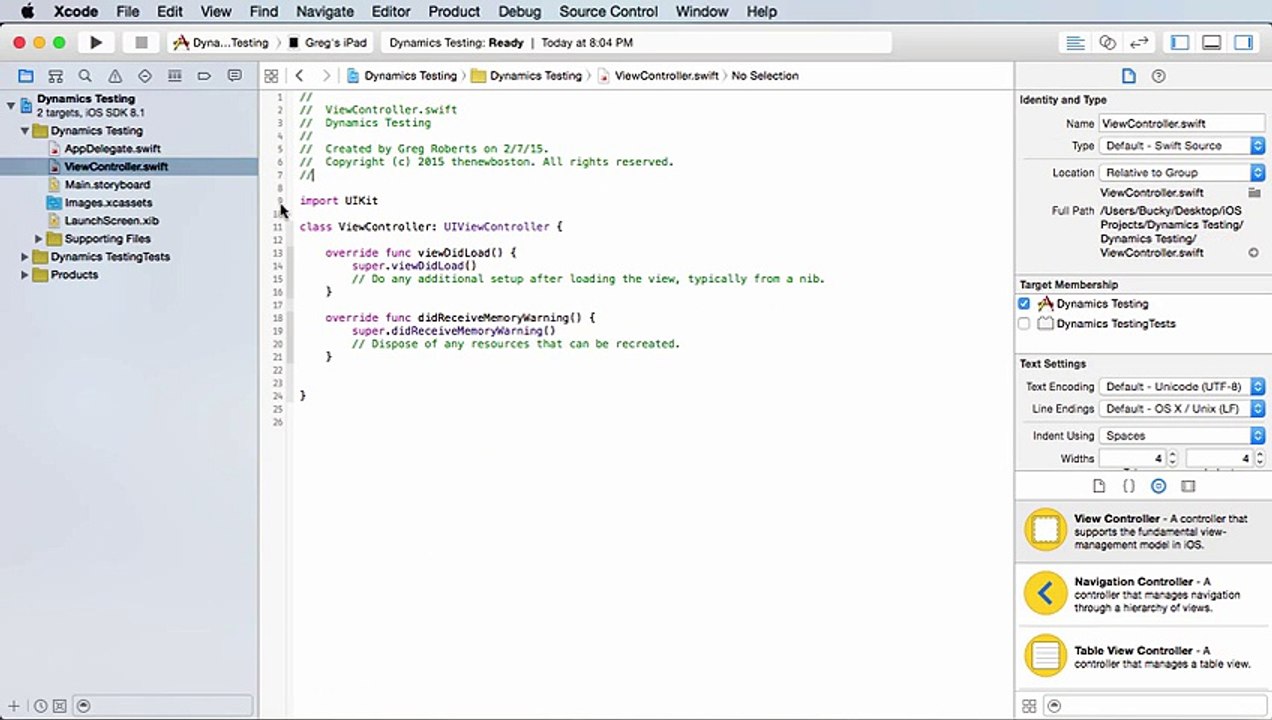Reveal the file path in Finder arrow

(1253, 253)
